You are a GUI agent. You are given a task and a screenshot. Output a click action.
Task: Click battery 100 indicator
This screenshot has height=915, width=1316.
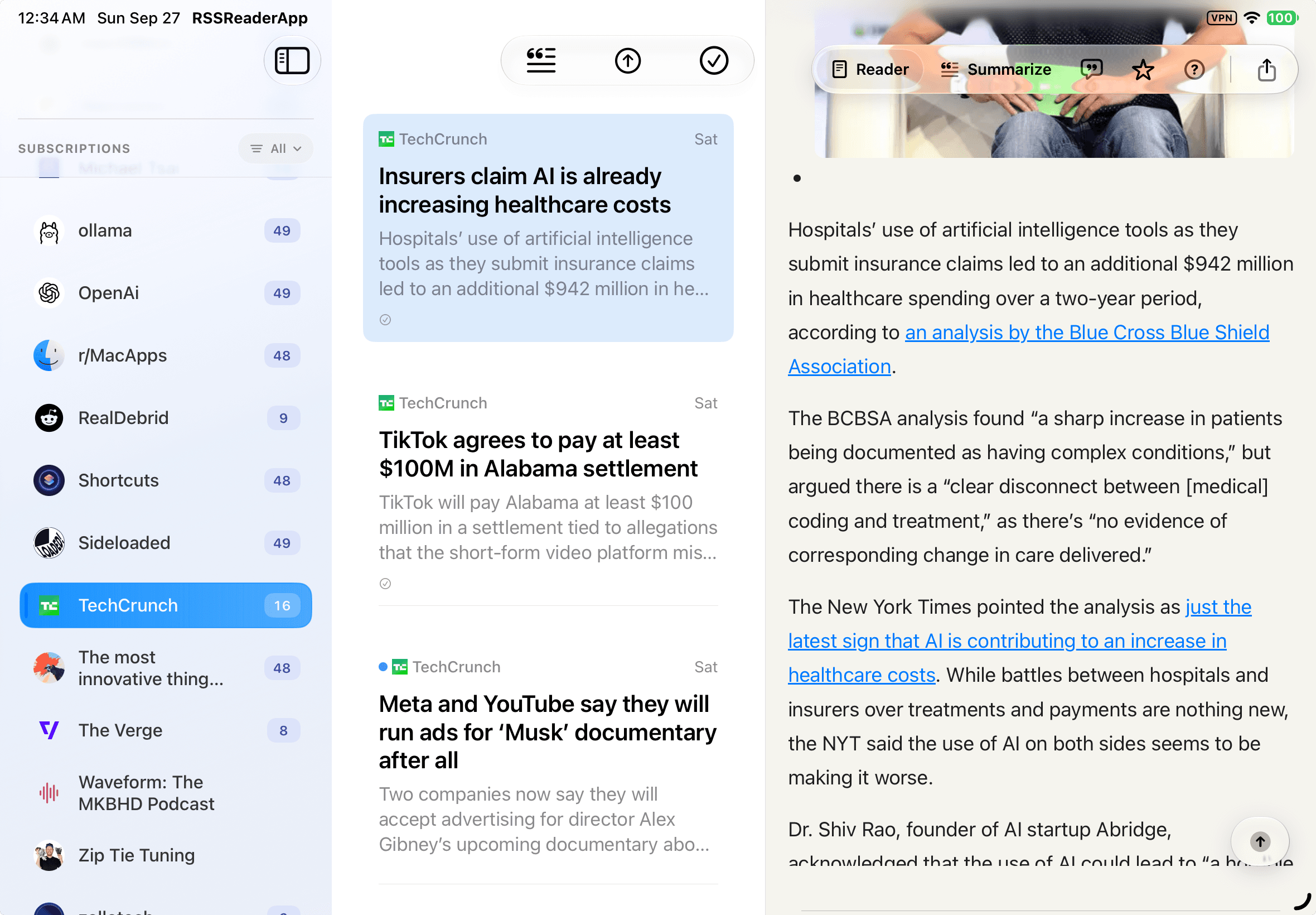(1281, 18)
